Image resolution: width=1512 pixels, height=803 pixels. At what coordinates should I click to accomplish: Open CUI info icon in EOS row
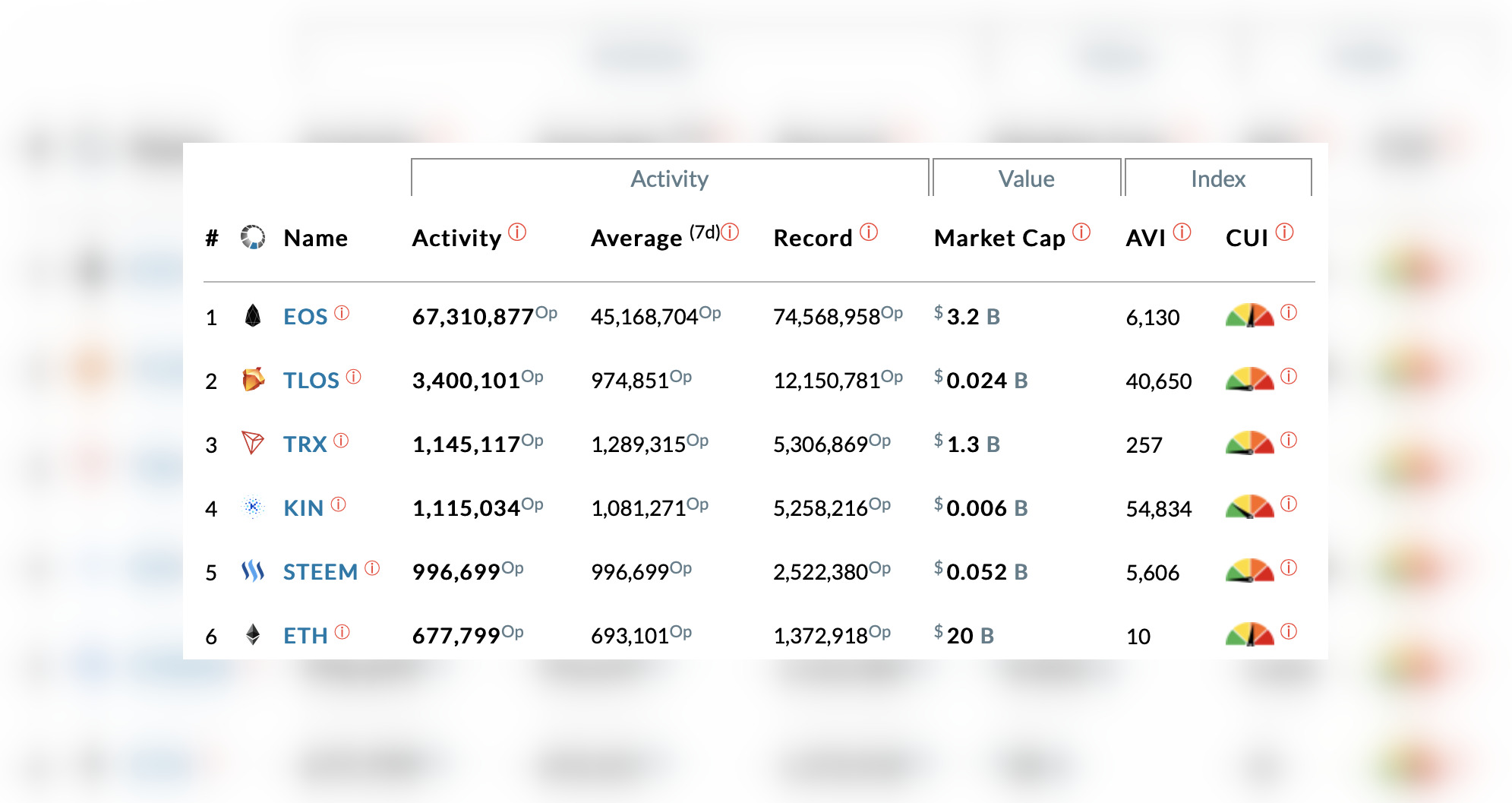1289,312
